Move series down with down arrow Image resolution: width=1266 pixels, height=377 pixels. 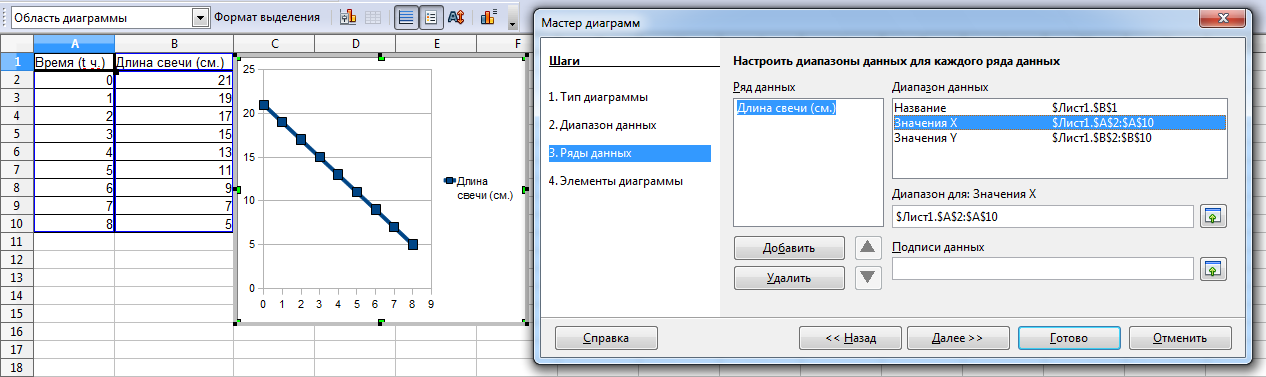[x=869, y=277]
